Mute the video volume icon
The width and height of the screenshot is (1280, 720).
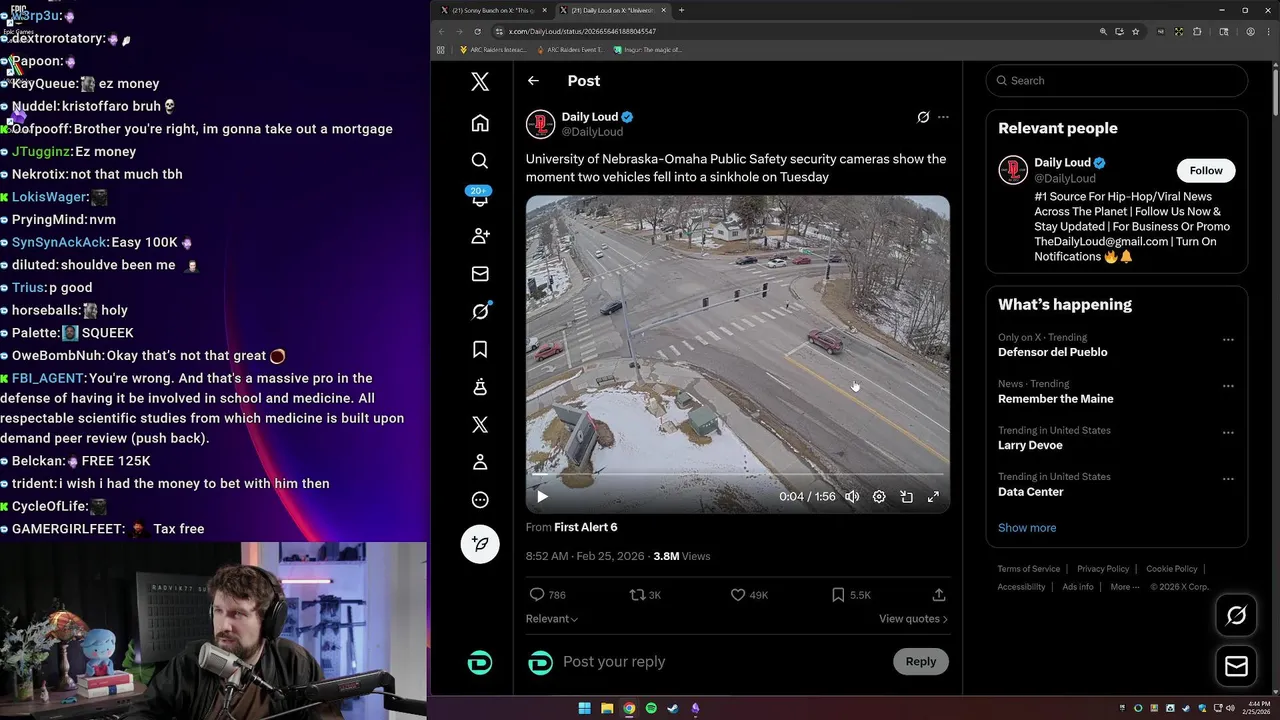point(852,497)
